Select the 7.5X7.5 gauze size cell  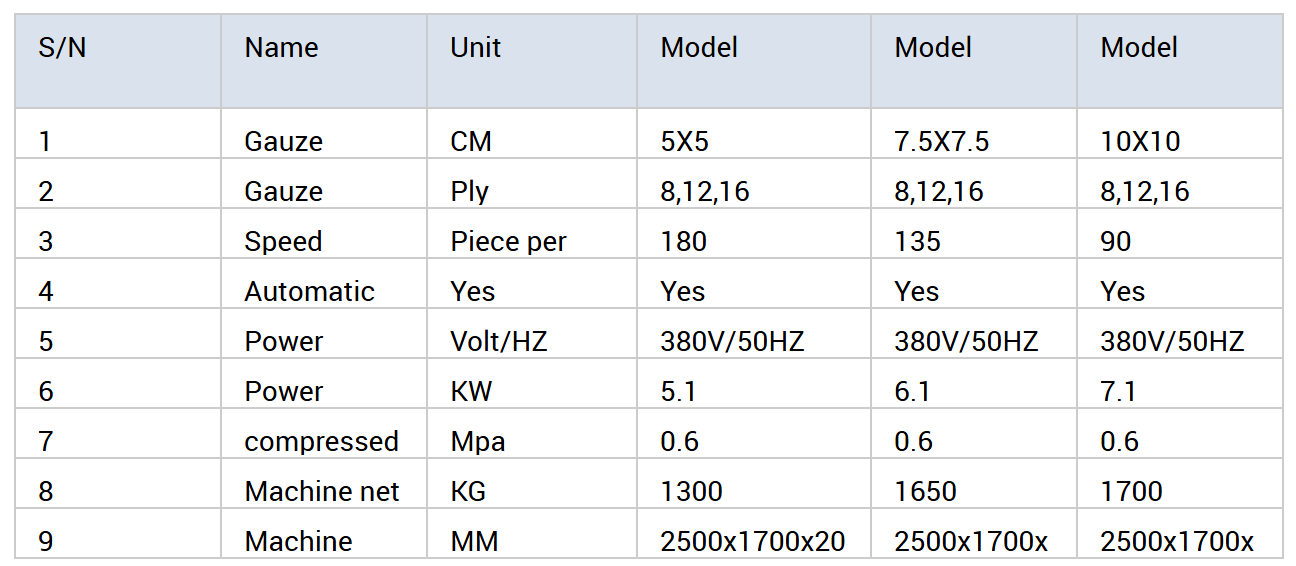point(941,142)
